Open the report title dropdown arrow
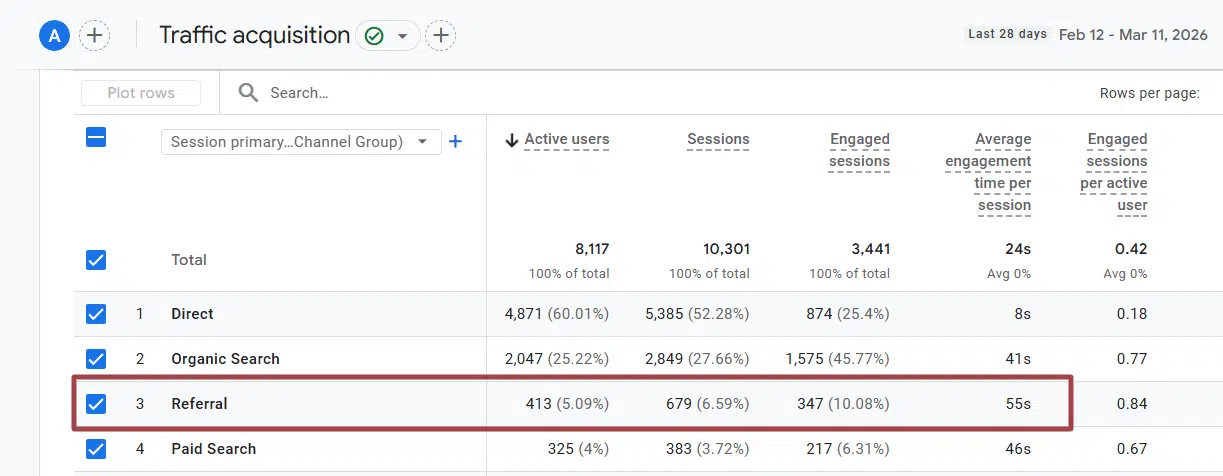Image resolution: width=1223 pixels, height=476 pixels. (402, 36)
